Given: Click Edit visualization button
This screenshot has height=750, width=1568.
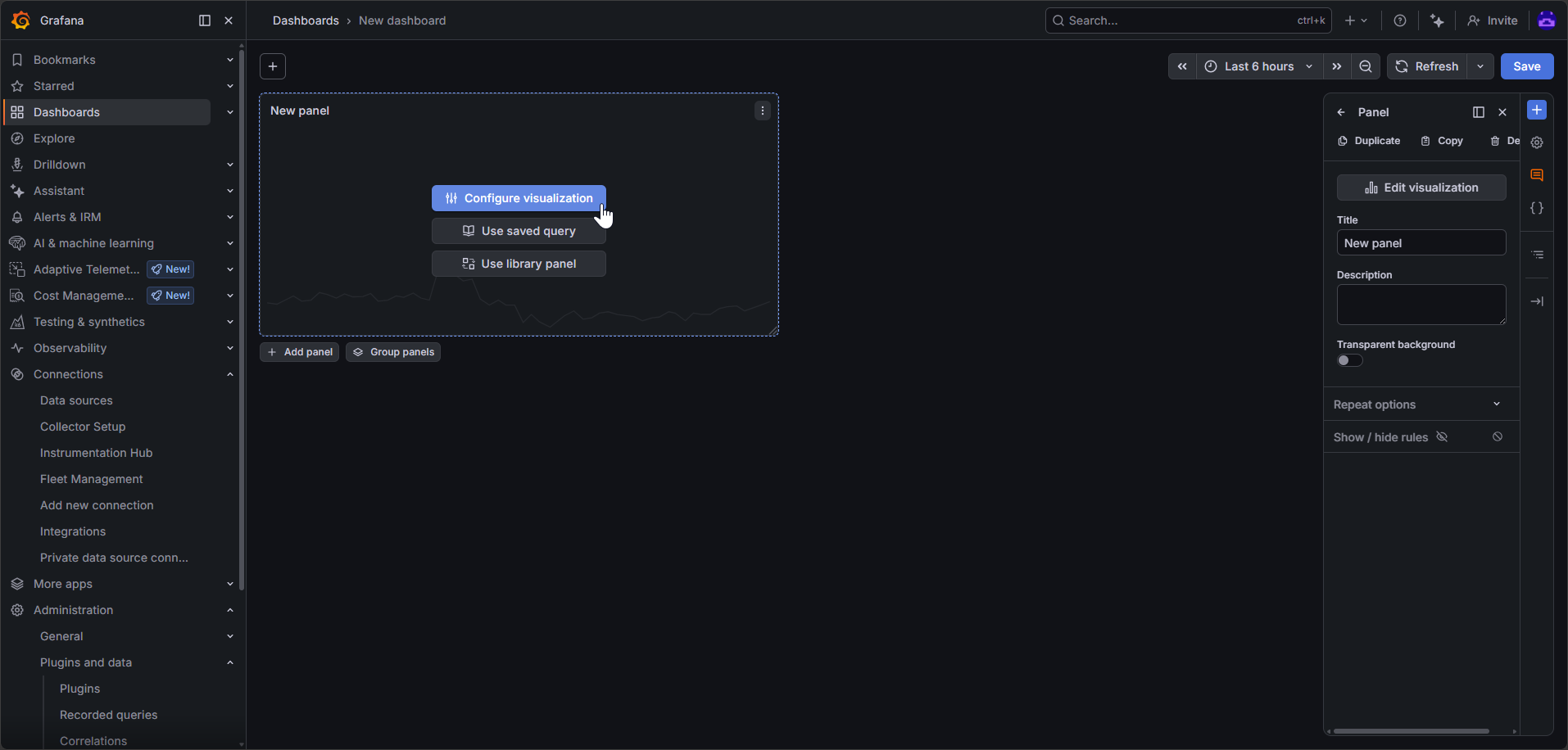Looking at the screenshot, I should click(x=1421, y=187).
